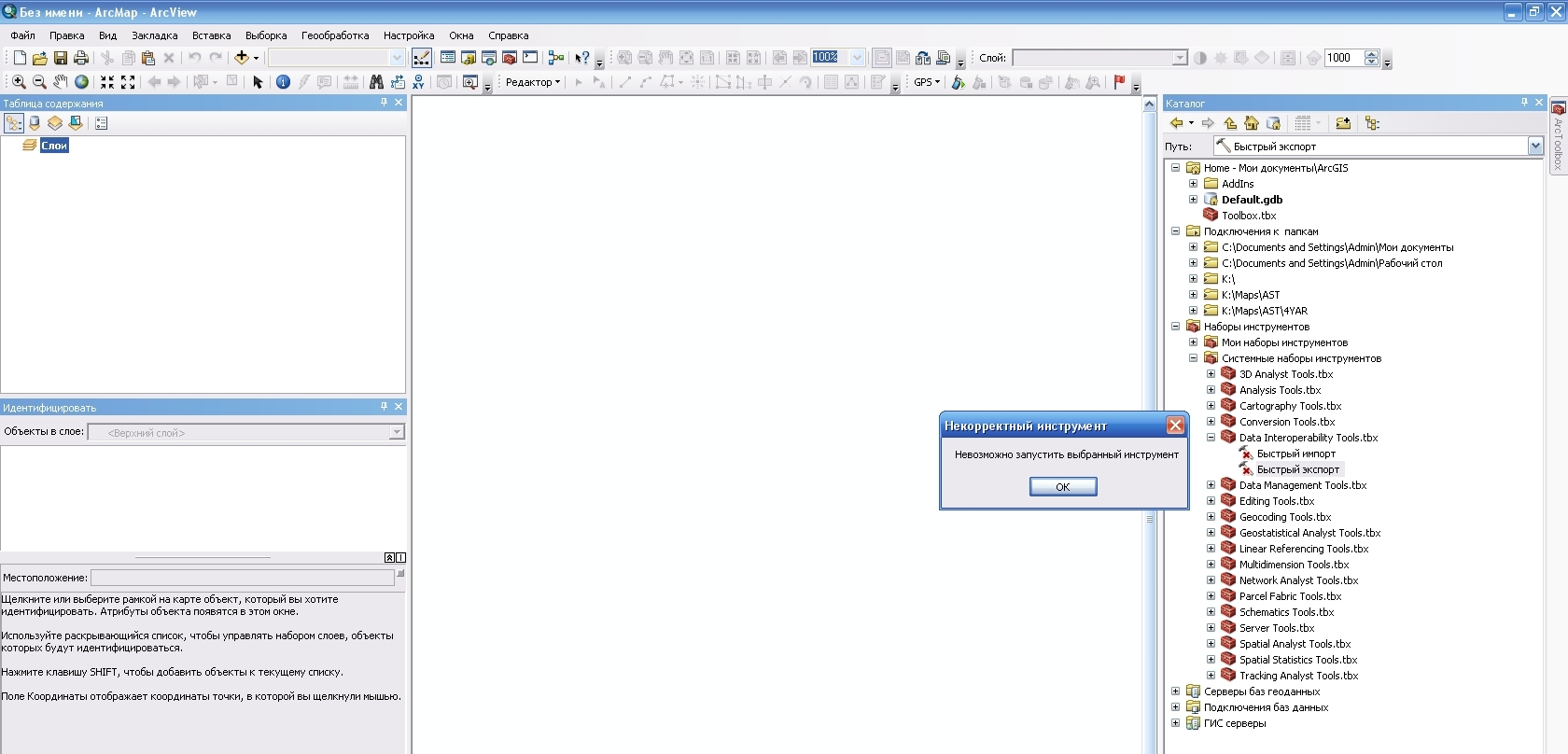1568x754 pixels.
Task: Click the red flag GPS toolbar icon
Action: pyautogui.click(x=1119, y=82)
